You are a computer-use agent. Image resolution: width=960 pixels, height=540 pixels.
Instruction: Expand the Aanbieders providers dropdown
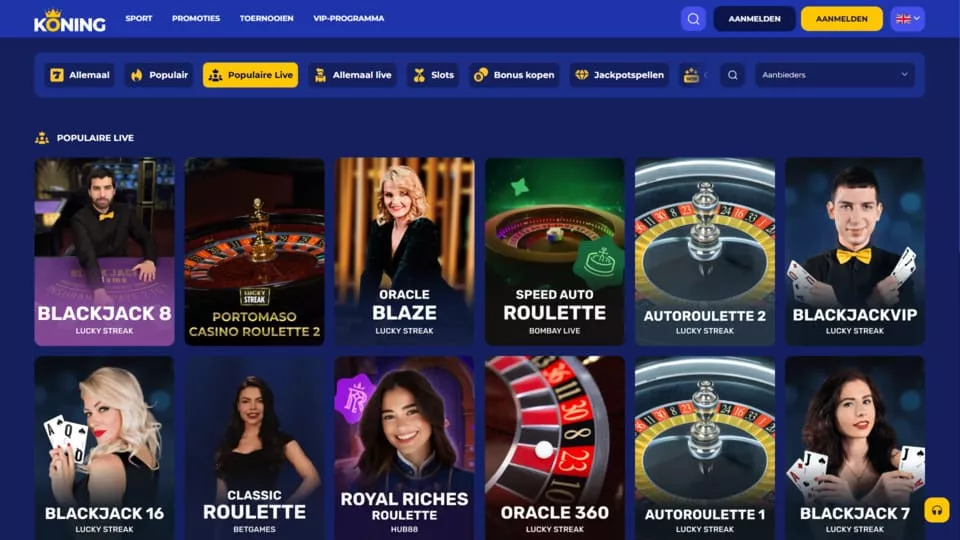(x=834, y=75)
